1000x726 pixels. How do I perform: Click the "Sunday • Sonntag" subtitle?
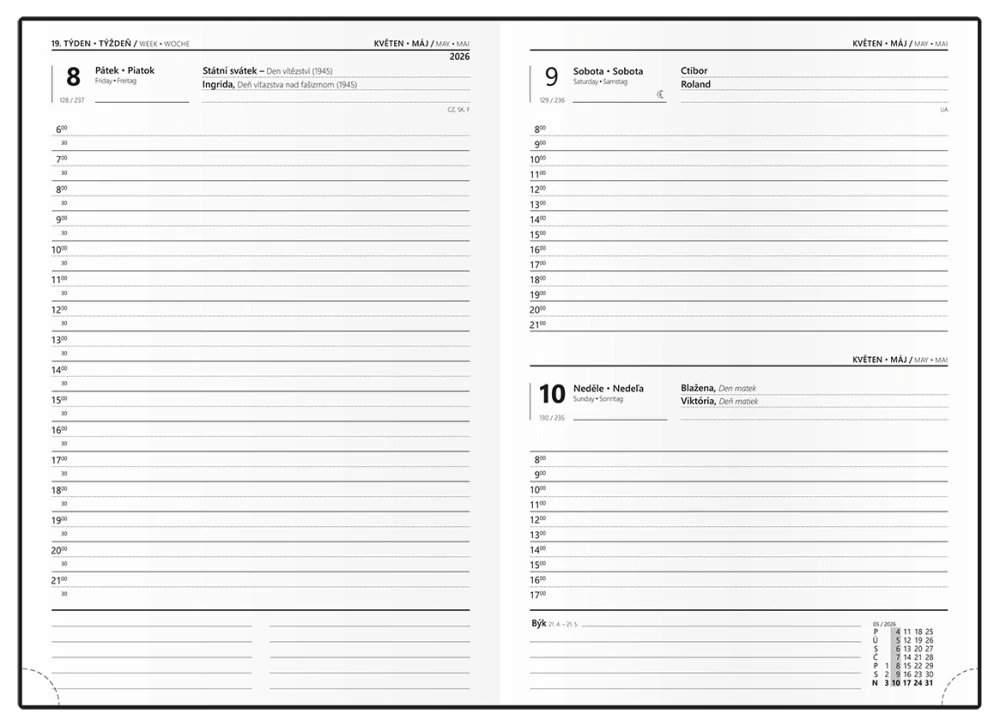tap(598, 399)
